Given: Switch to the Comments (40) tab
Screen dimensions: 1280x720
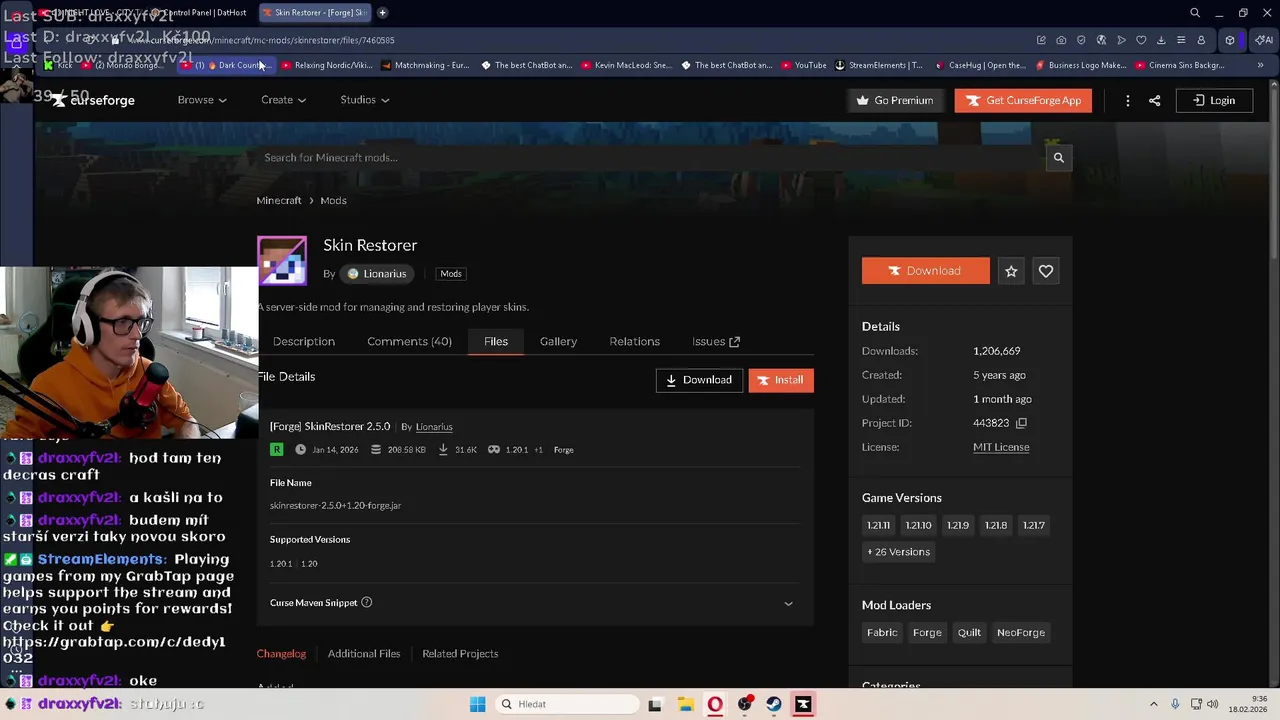Looking at the screenshot, I should (x=409, y=341).
